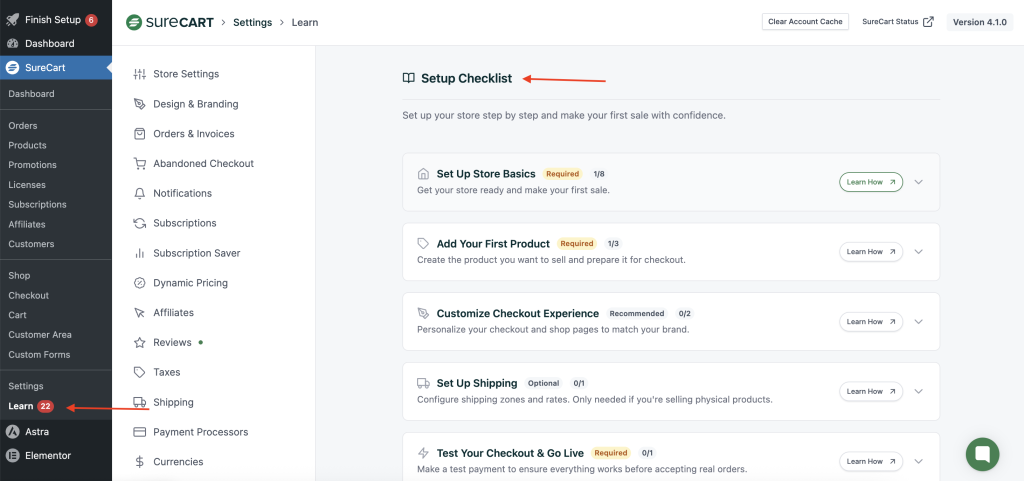The width and height of the screenshot is (1024, 481).
Task: Click the Design & Branding pen icon
Action: point(139,104)
